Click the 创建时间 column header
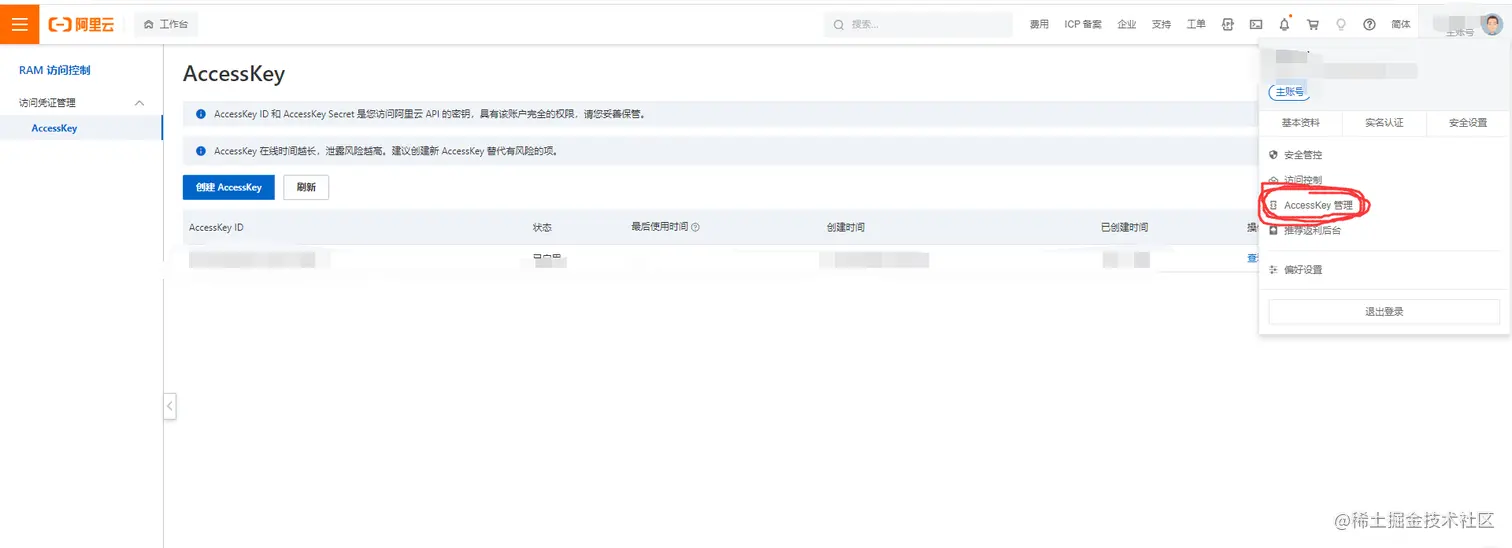The height and width of the screenshot is (548, 1512). pos(846,228)
